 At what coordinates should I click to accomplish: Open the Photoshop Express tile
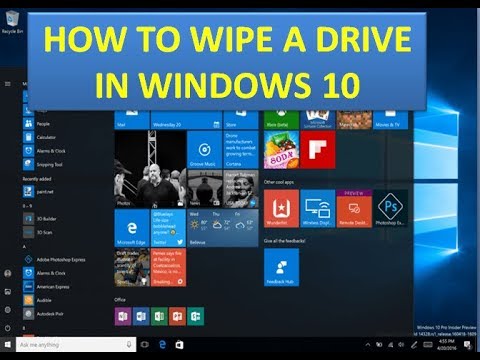click(390, 209)
